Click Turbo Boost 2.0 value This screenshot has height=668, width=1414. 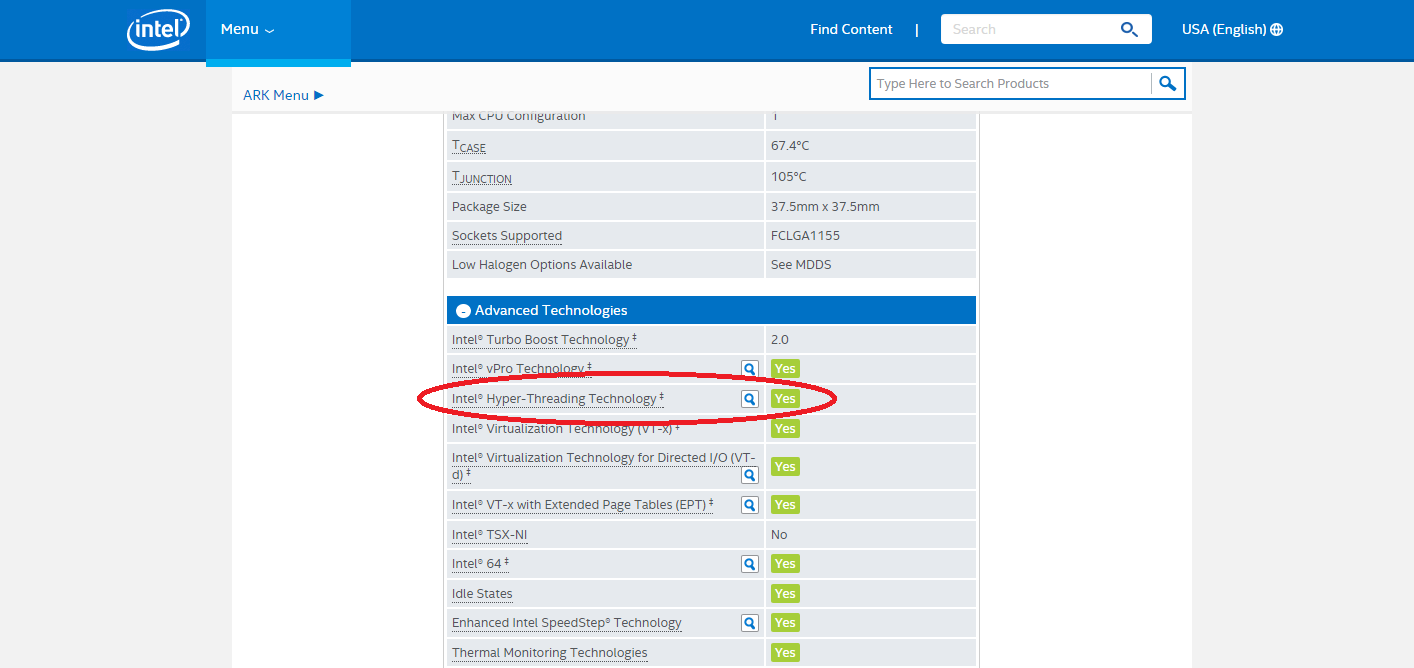click(x=780, y=340)
